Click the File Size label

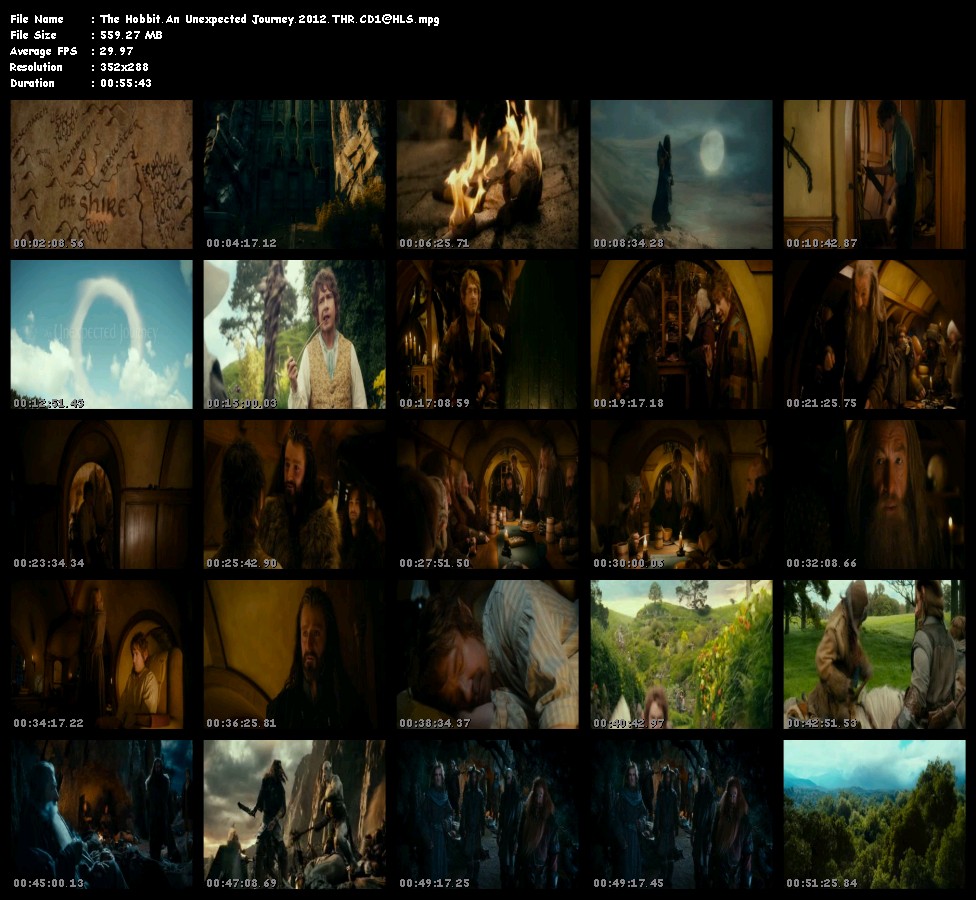(33, 35)
